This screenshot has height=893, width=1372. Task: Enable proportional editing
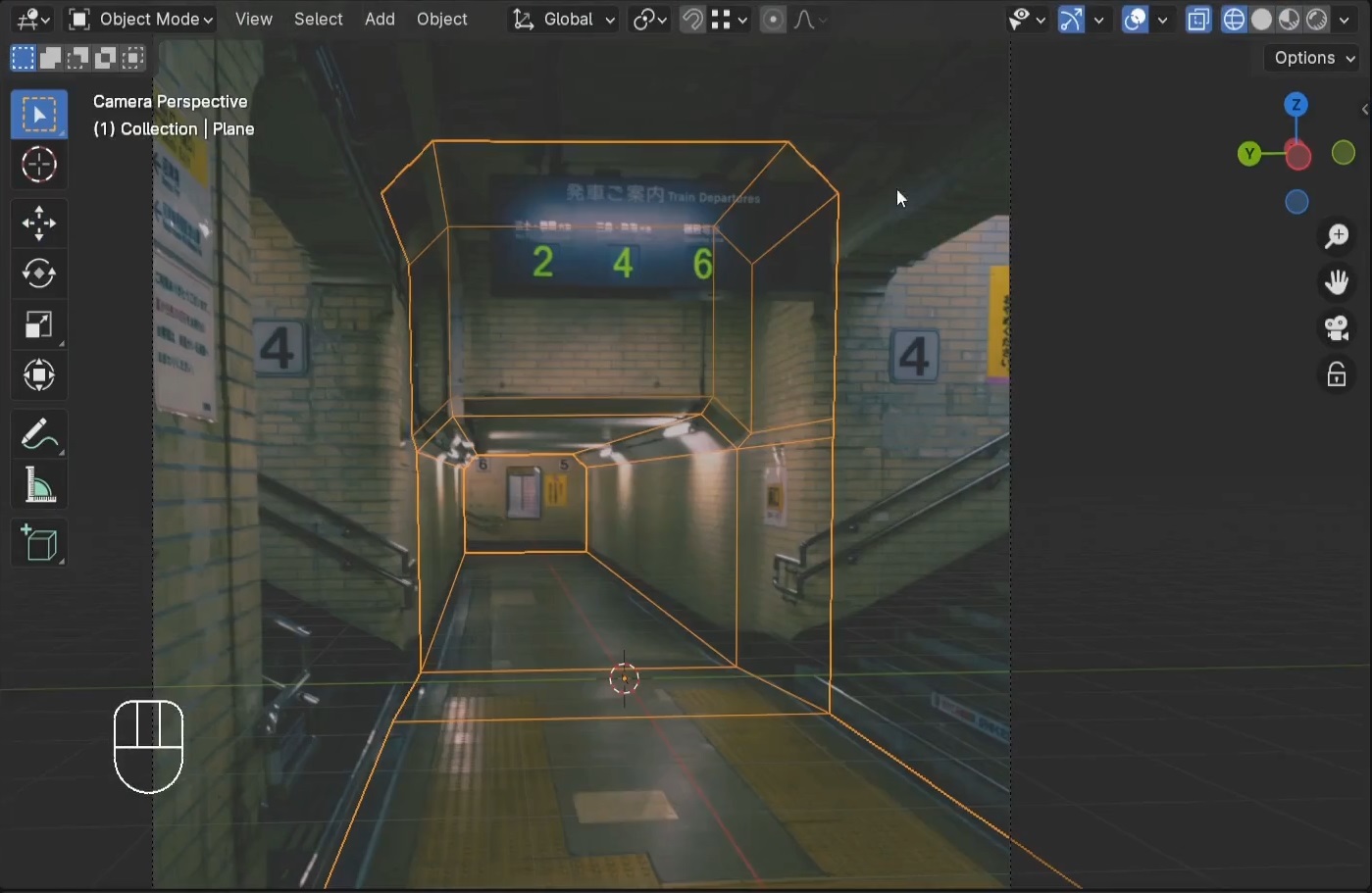pyautogui.click(x=774, y=19)
